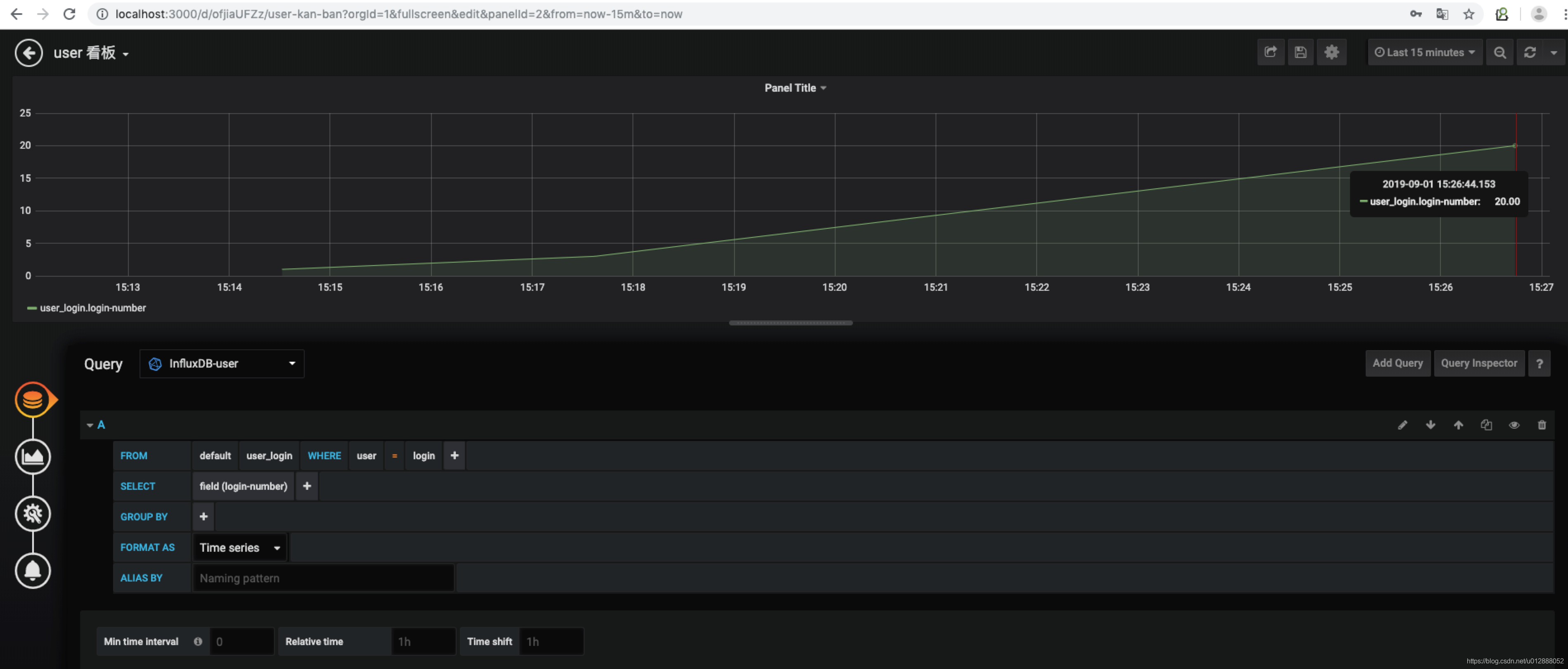Add SELECT function with plus button
This screenshot has height=669, width=1568.
[x=307, y=486]
